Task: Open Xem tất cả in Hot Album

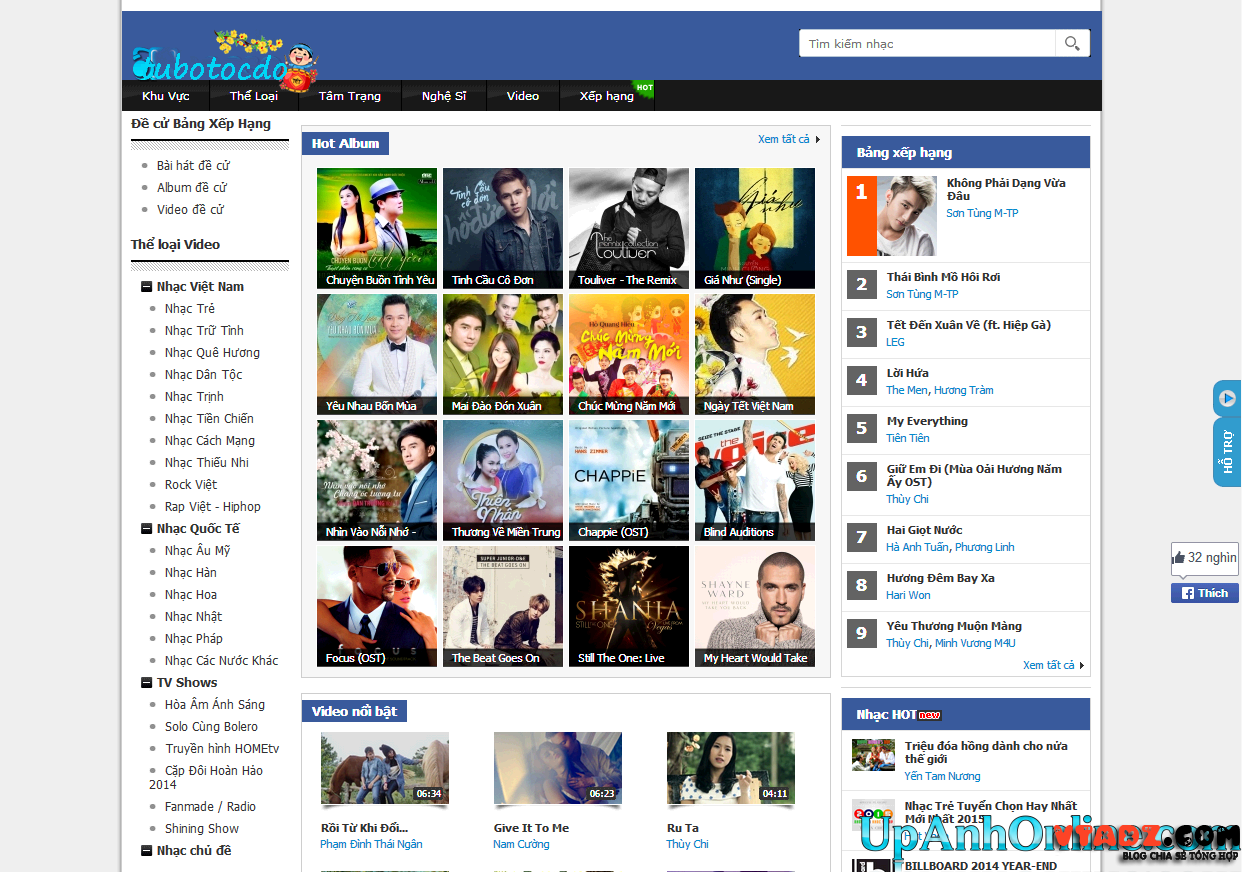Action: coord(788,139)
